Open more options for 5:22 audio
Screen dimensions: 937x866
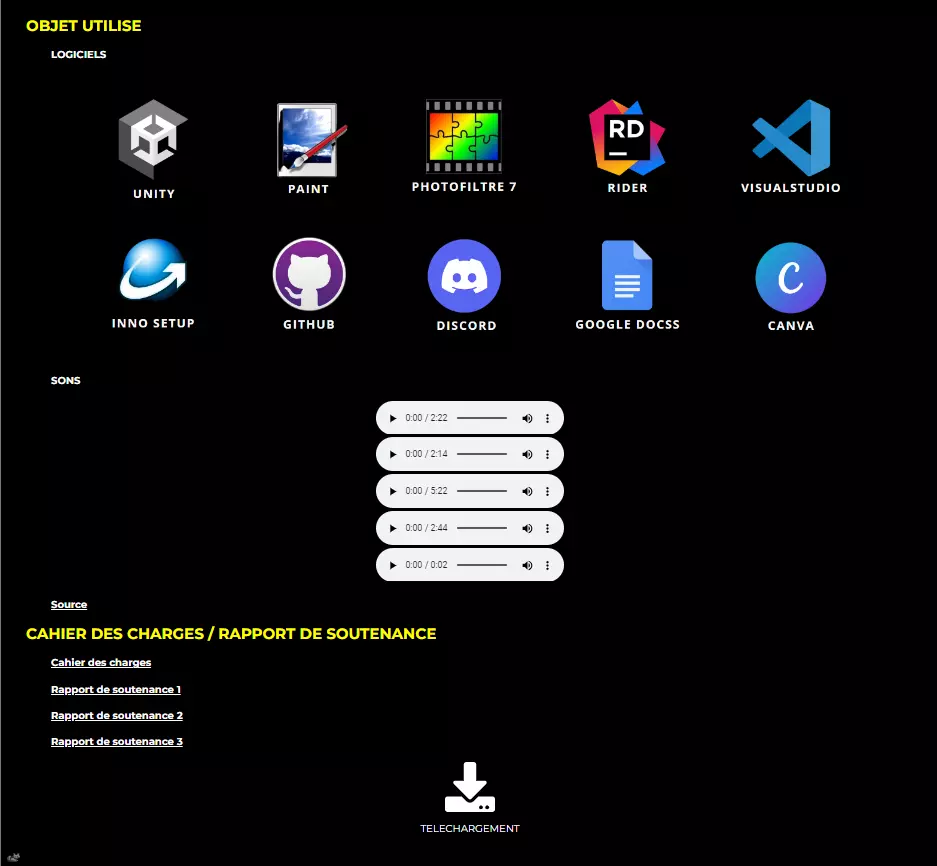(547, 491)
